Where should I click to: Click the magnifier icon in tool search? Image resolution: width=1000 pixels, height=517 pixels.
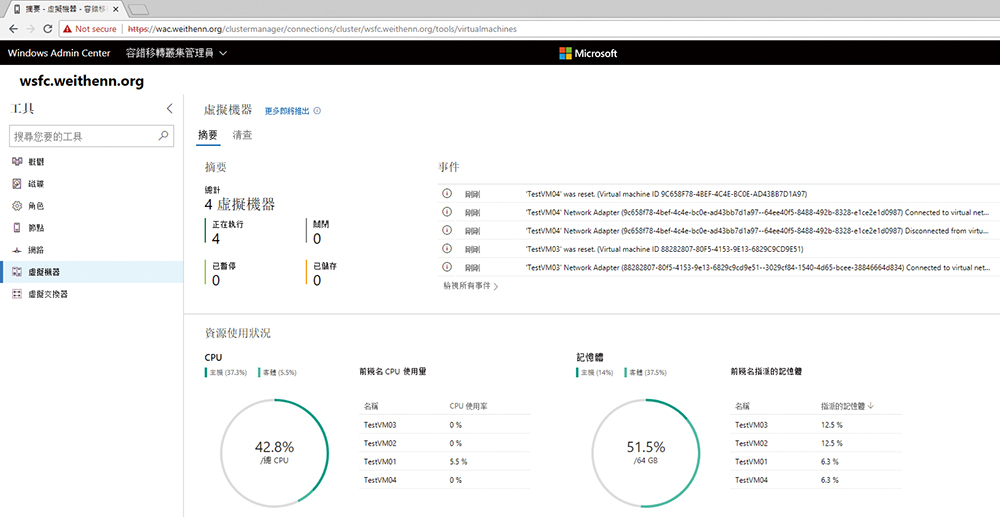tap(163, 136)
